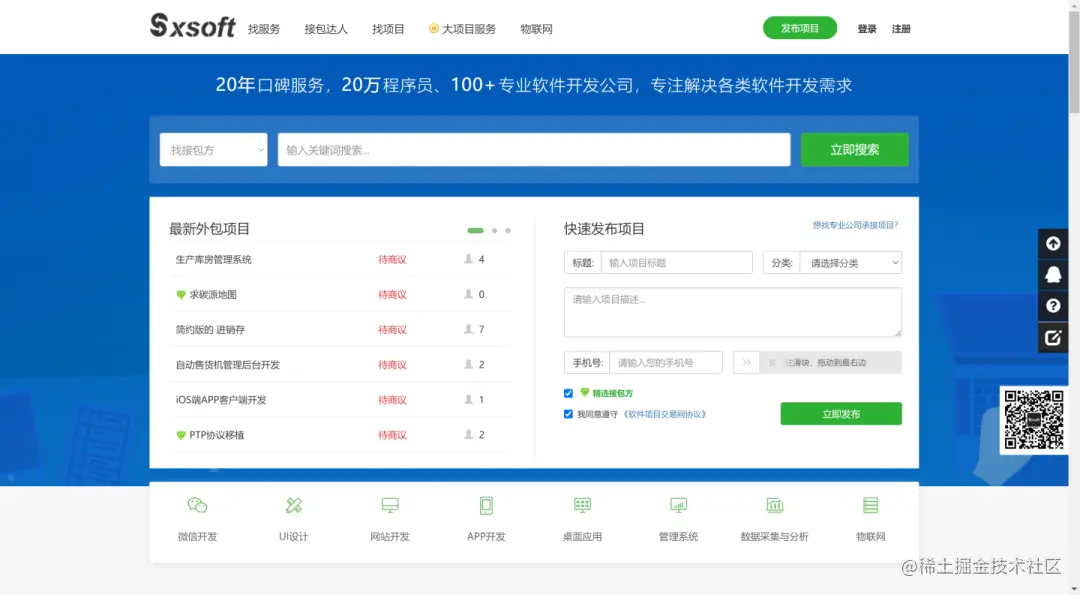Open the 《软件项目交易网协议》 link
This screenshot has height=595, width=1080.
665,415
